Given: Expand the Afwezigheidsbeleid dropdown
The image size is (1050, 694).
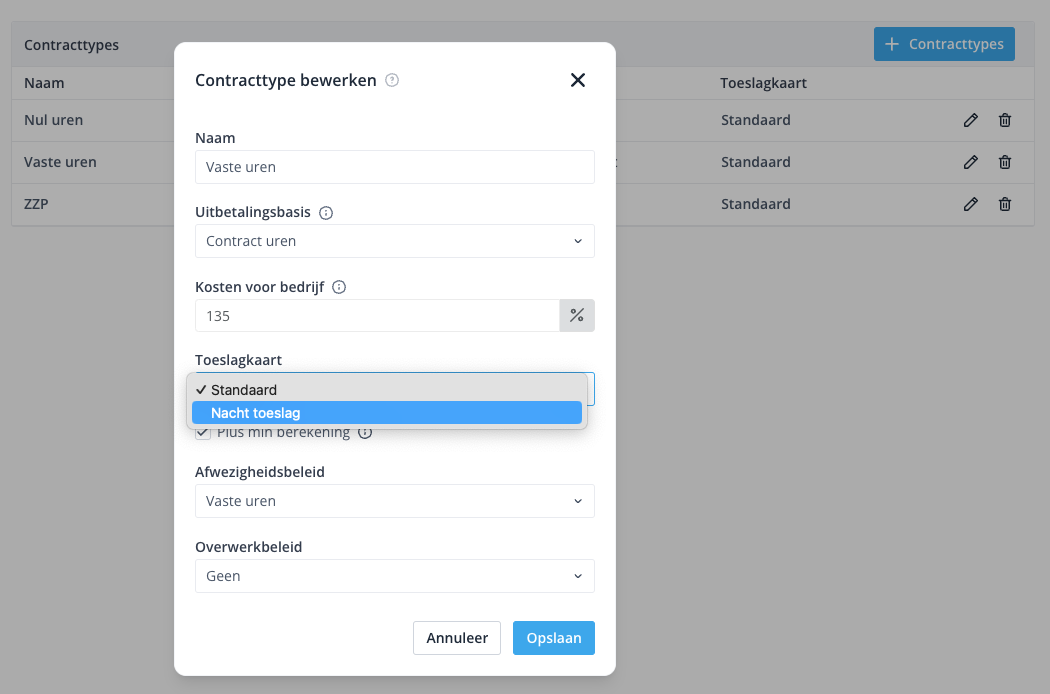Looking at the screenshot, I should click(x=394, y=501).
